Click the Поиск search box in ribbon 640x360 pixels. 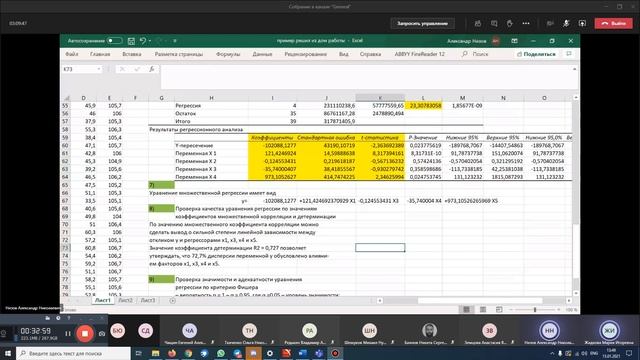[476, 54]
